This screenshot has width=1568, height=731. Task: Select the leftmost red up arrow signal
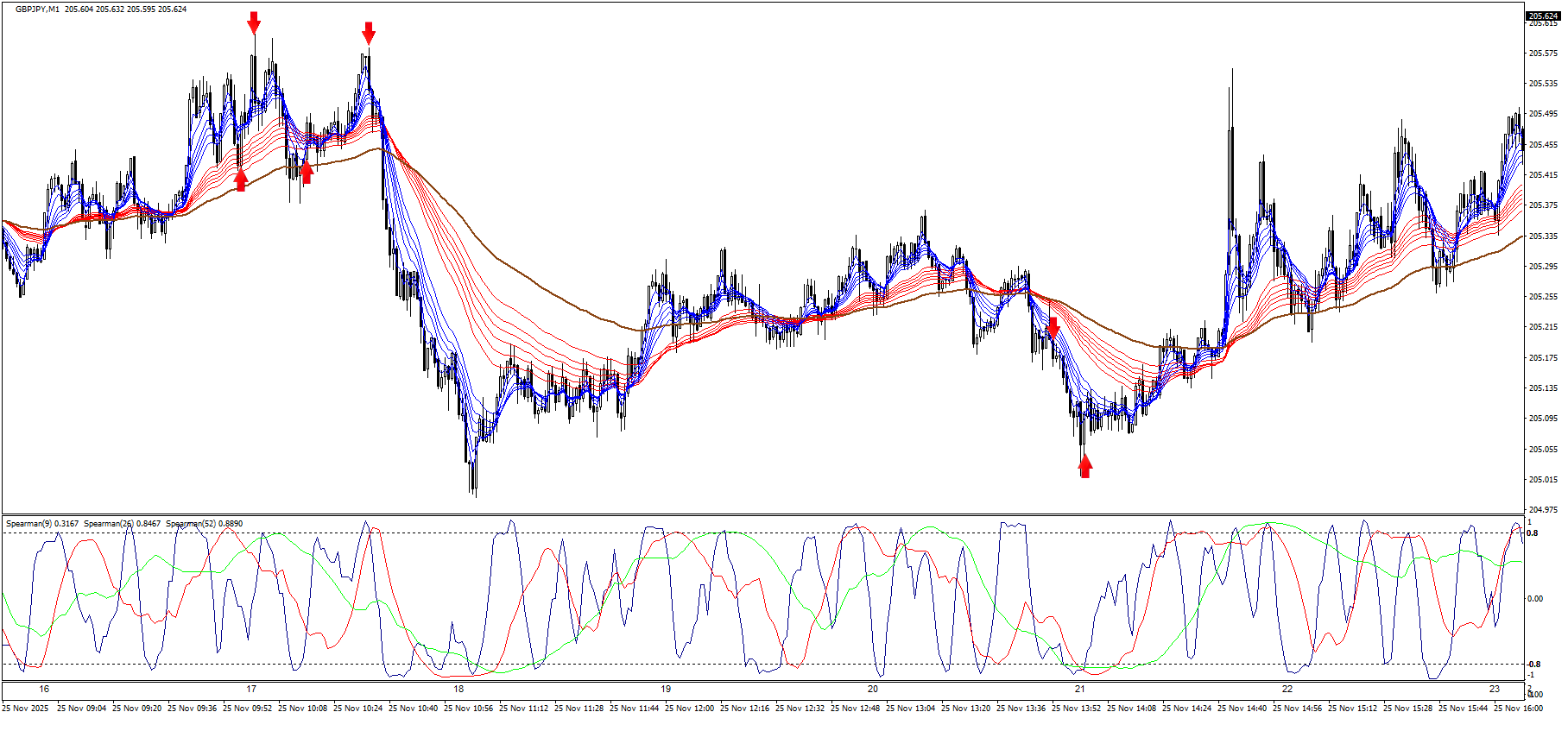click(241, 180)
